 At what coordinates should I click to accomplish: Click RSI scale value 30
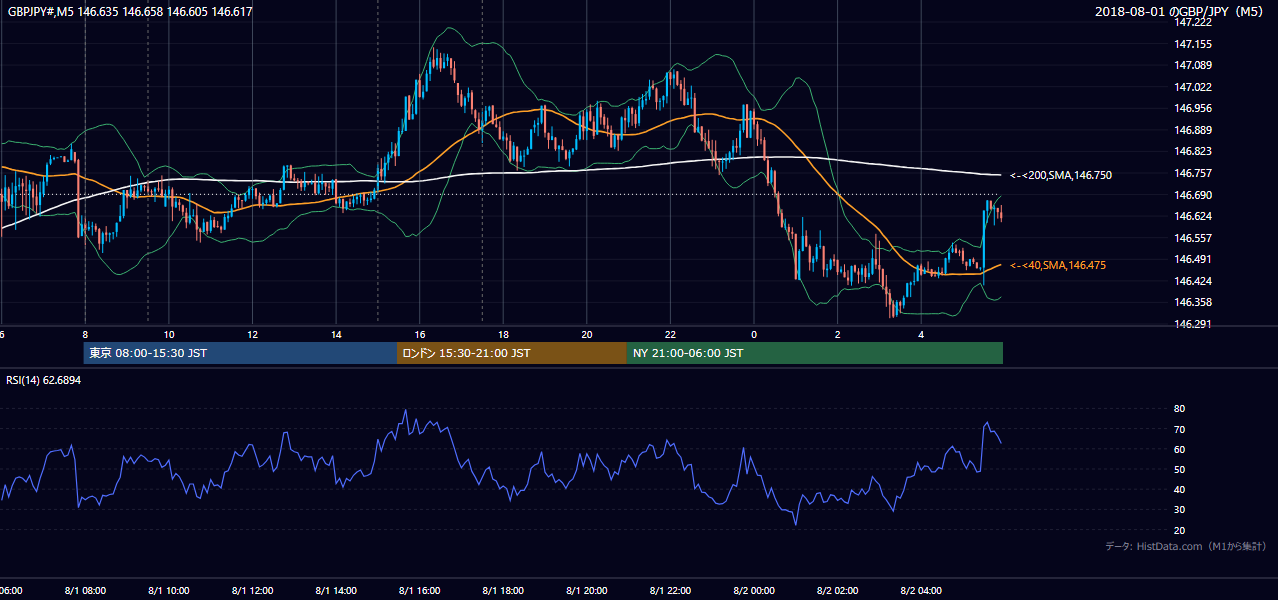(x=1179, y=510)
